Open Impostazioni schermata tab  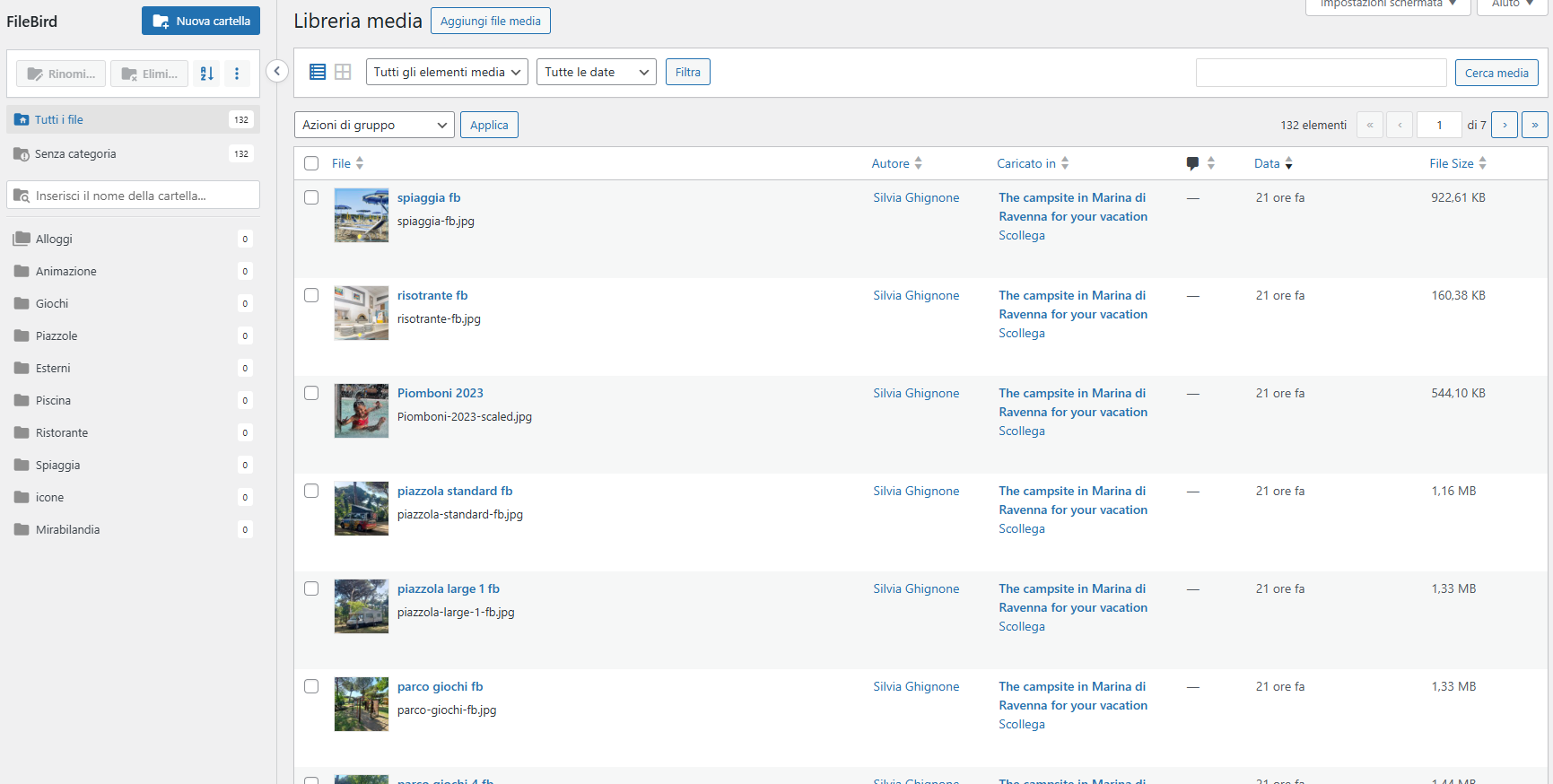click(x=1387, y=4)
